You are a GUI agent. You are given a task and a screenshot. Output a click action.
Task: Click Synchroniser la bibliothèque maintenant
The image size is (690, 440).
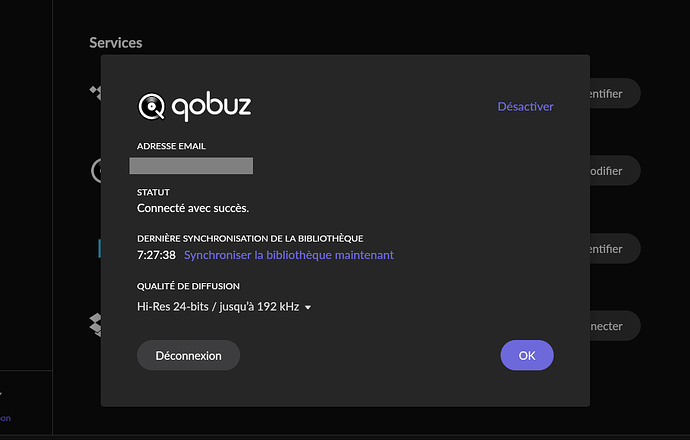point(289,255)
